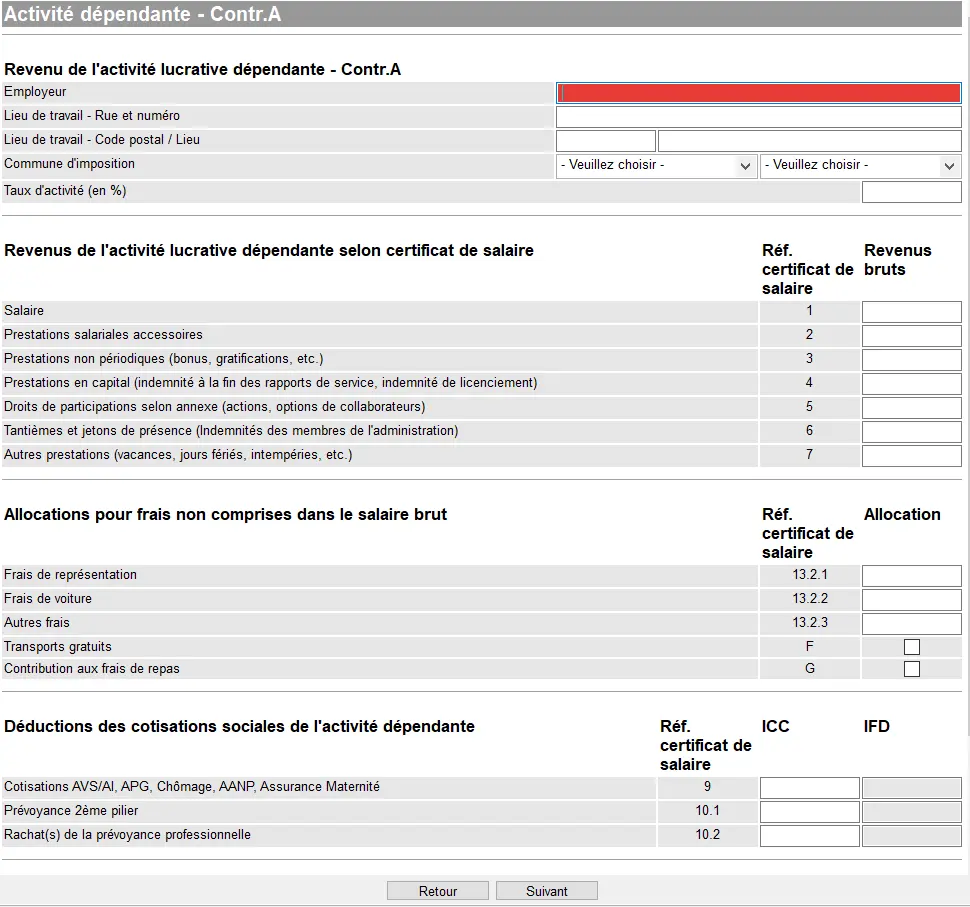
Task: Check the Contribution aux frais de repas box
Action: click(911, 669)
